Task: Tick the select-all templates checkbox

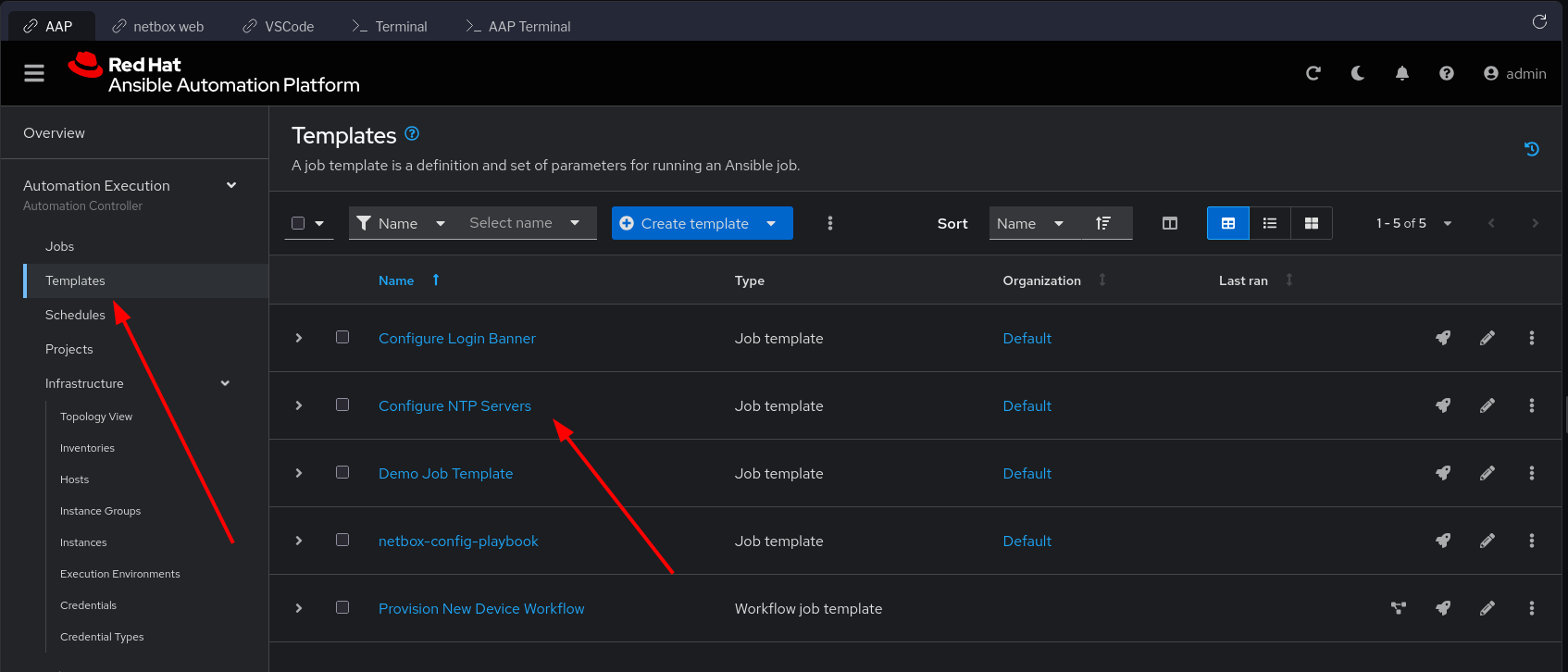Action: click(x=298, y=223)
